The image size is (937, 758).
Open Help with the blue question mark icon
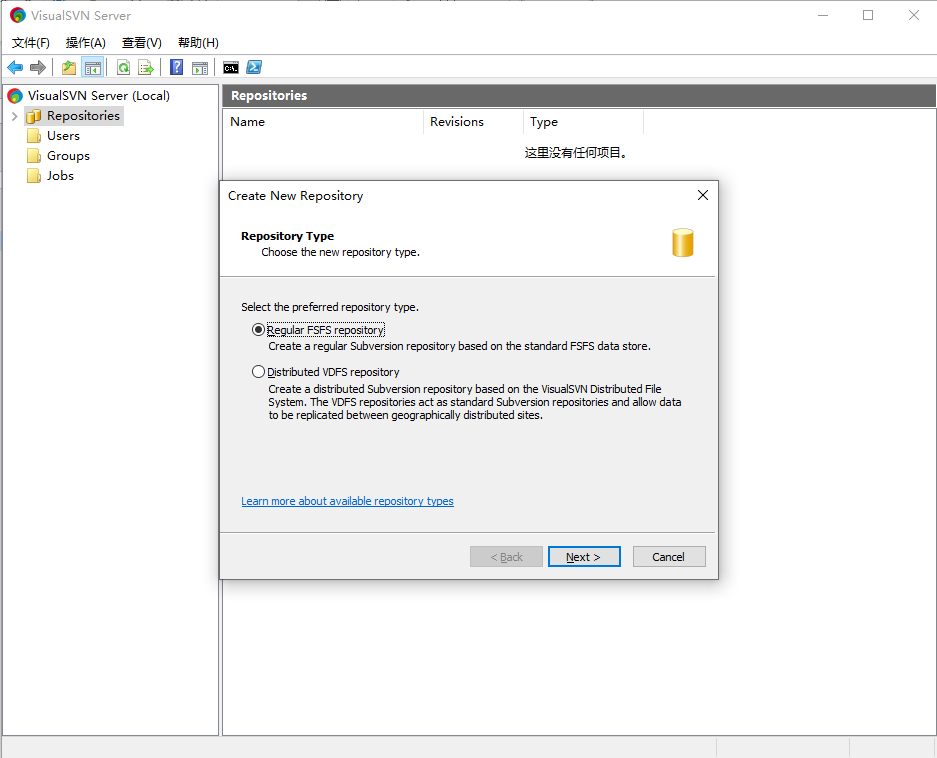click(x=176, y=67)
